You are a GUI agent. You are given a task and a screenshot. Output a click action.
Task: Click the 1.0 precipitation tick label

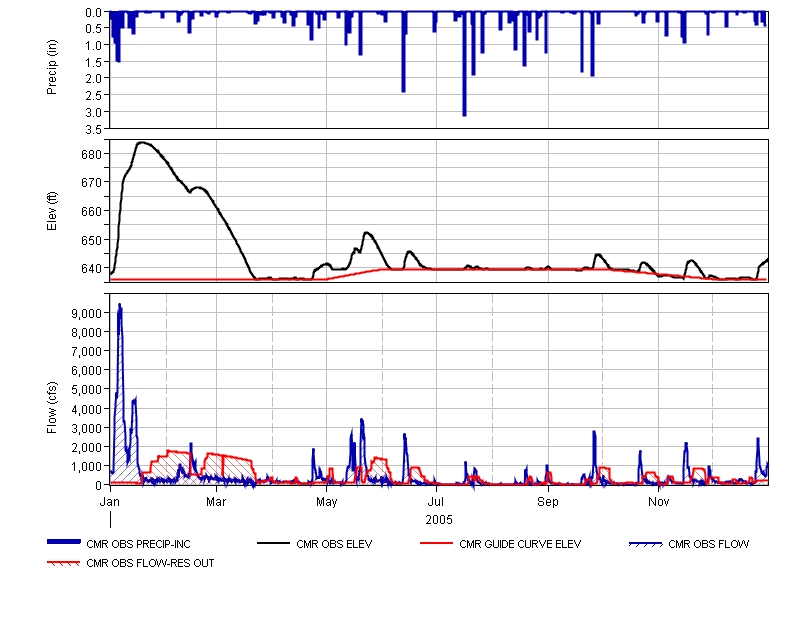click(x=93, y=45)
